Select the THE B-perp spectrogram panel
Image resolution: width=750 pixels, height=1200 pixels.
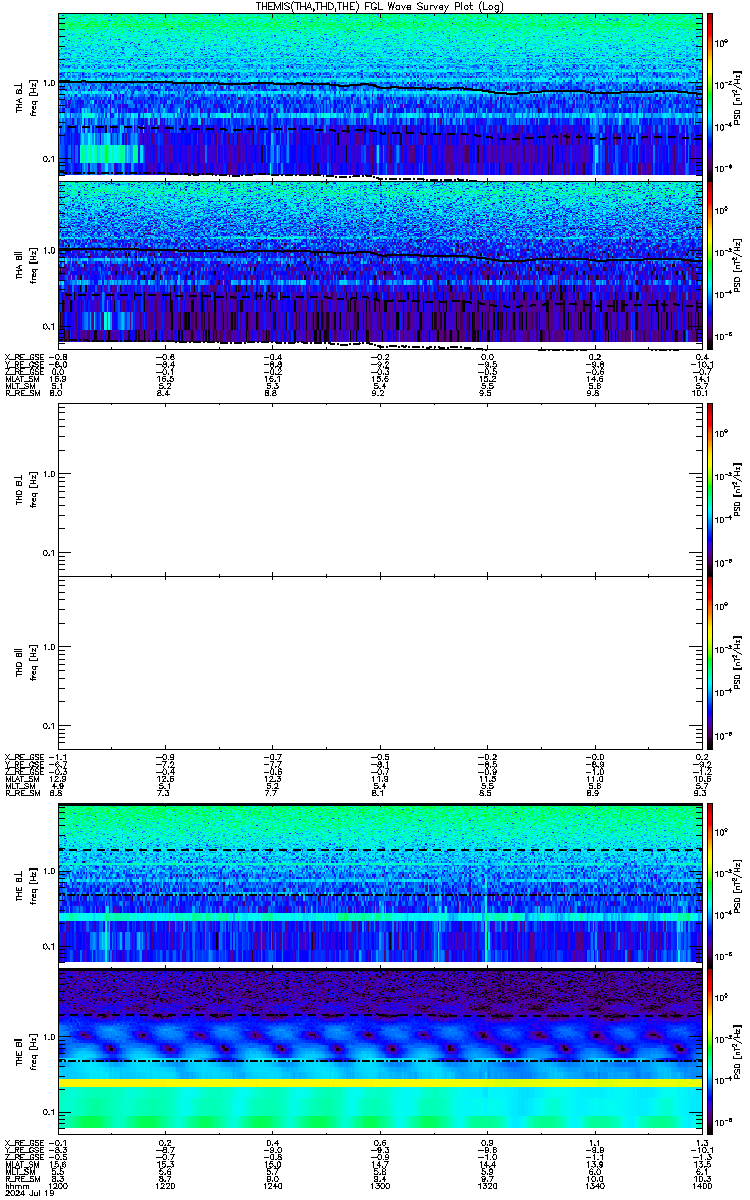click(x=380, y=884)
